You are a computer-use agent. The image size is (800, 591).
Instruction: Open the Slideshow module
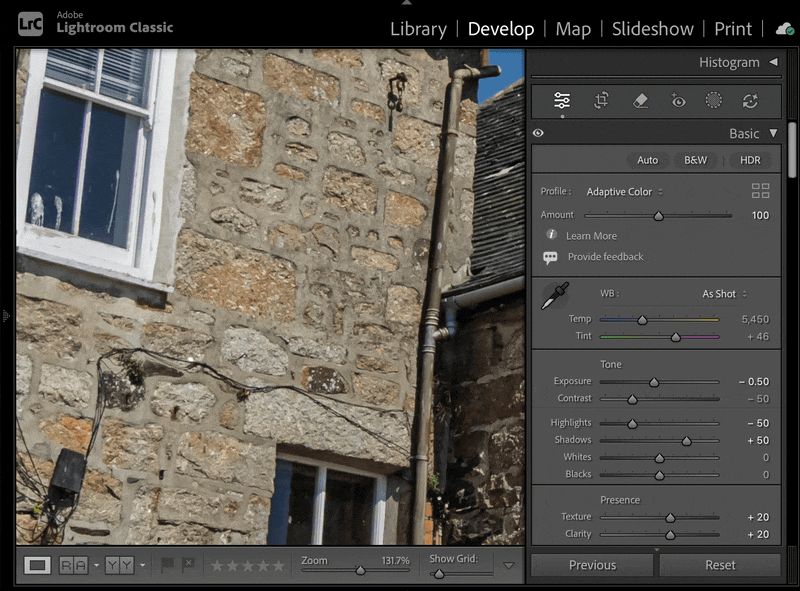tap(653, 29)
